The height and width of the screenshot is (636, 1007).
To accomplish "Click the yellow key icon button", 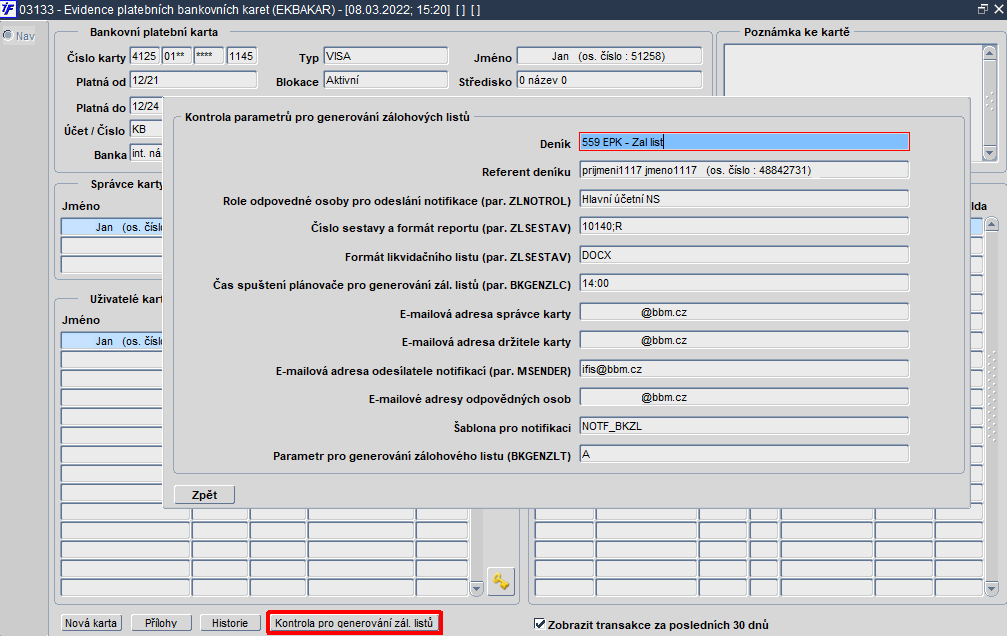I will [x=501, y=581].
